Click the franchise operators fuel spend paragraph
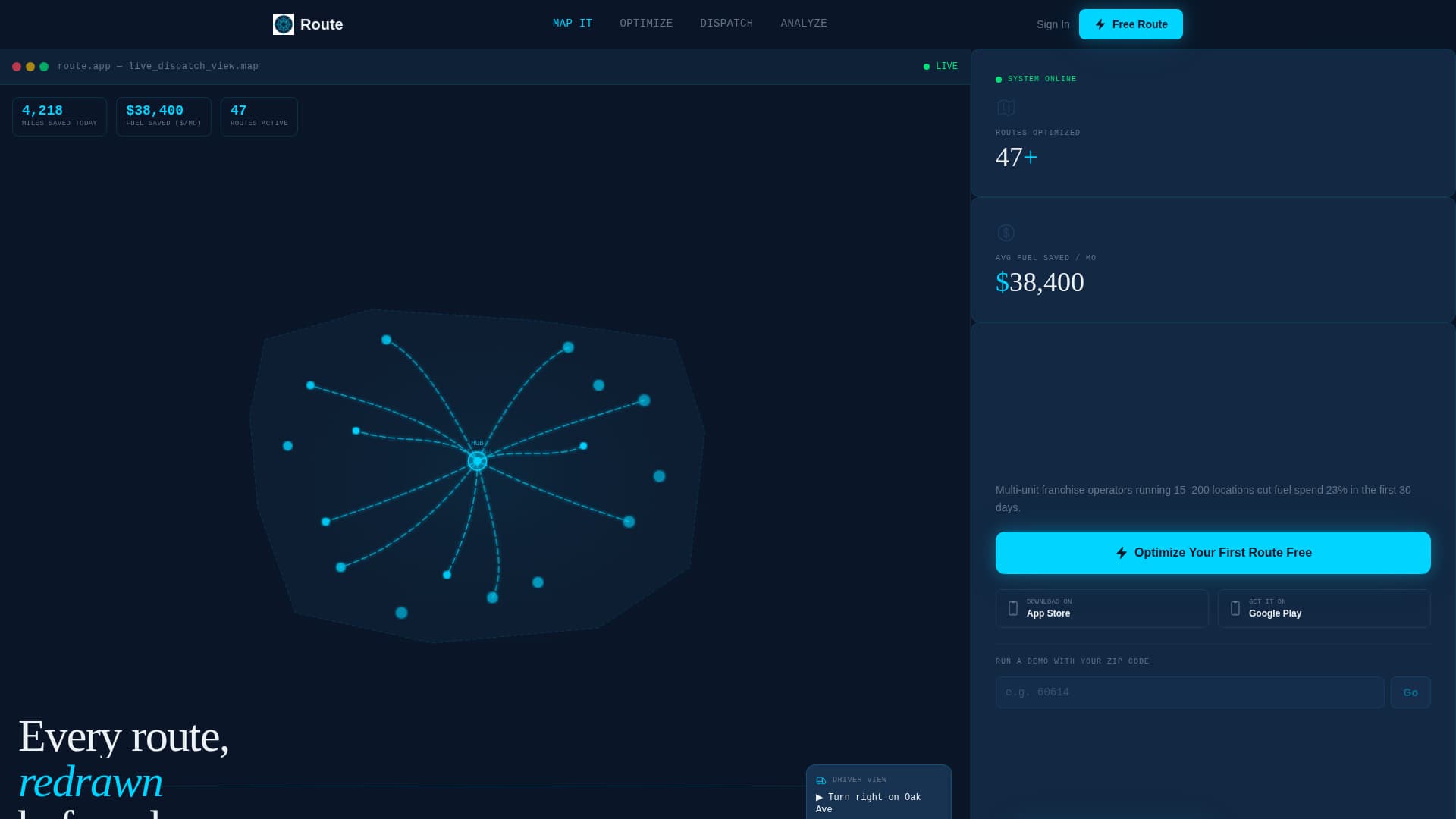 click(1203, 498)
